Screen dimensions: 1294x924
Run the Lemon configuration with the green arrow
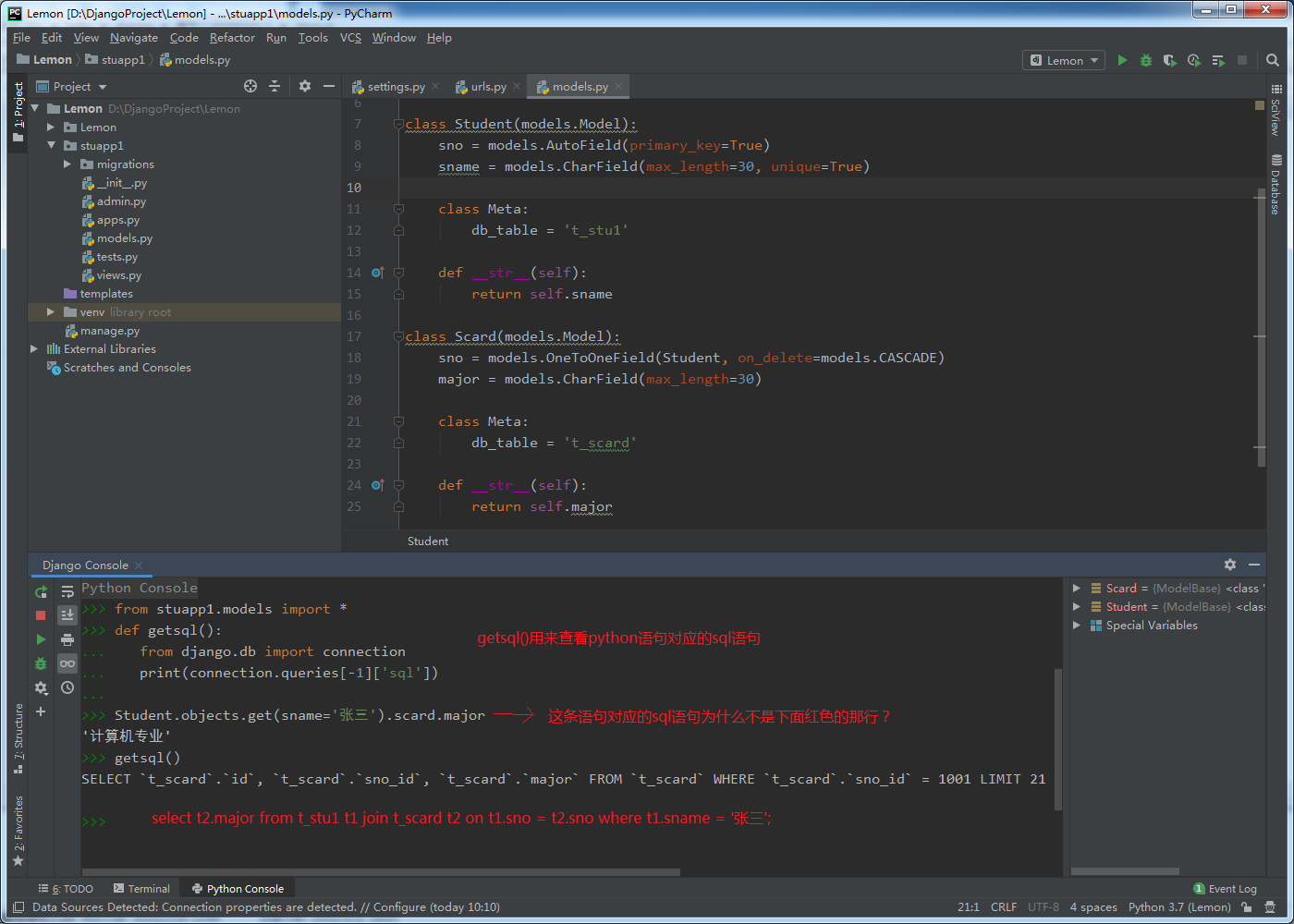point(1122,60)
